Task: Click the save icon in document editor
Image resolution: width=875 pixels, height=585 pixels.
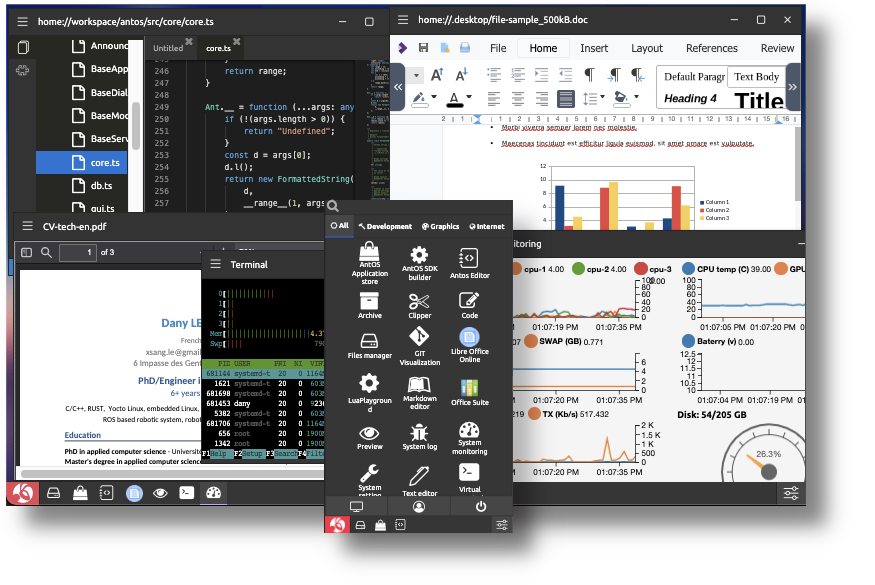Action: 423,48
